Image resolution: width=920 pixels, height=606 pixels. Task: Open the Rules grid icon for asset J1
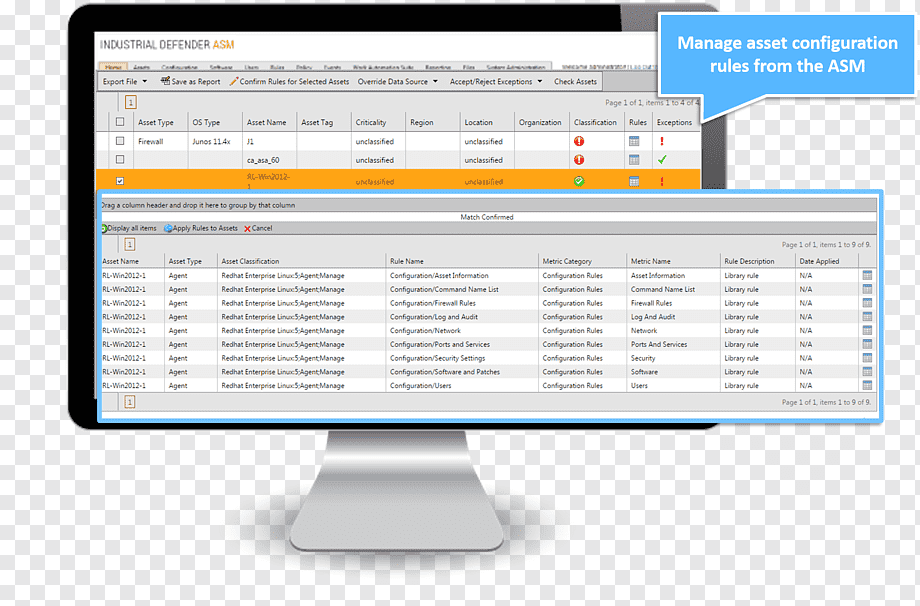634,141
